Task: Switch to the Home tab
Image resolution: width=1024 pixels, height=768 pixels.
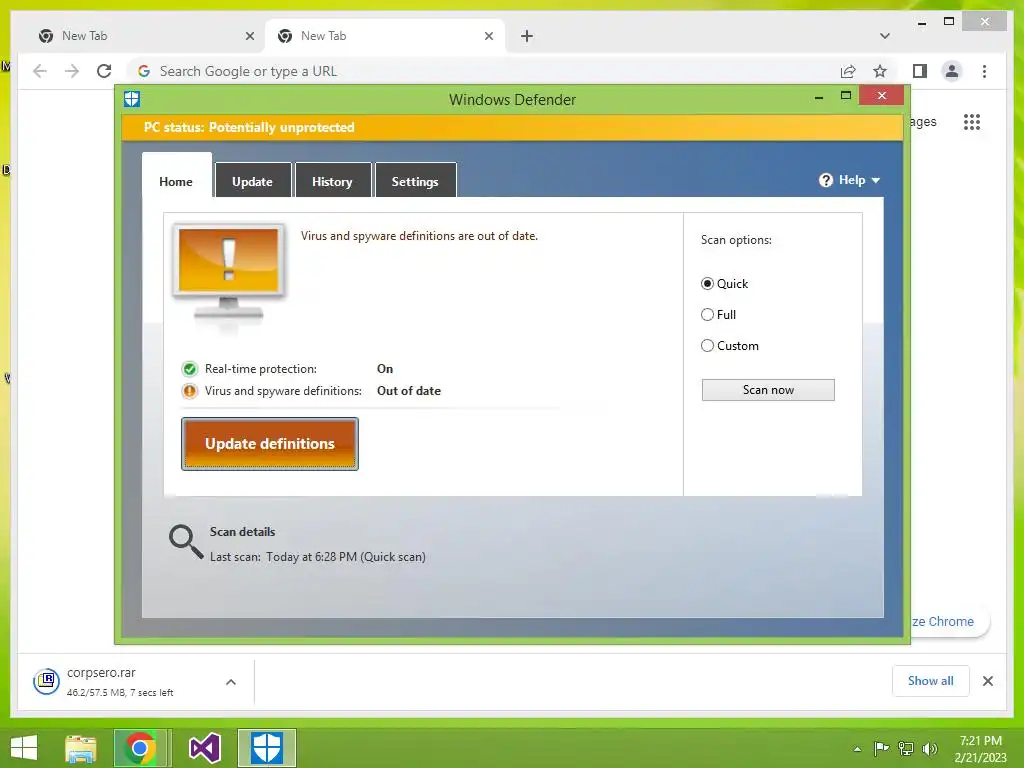Action: pyautogui.click(x=176, y=182)
